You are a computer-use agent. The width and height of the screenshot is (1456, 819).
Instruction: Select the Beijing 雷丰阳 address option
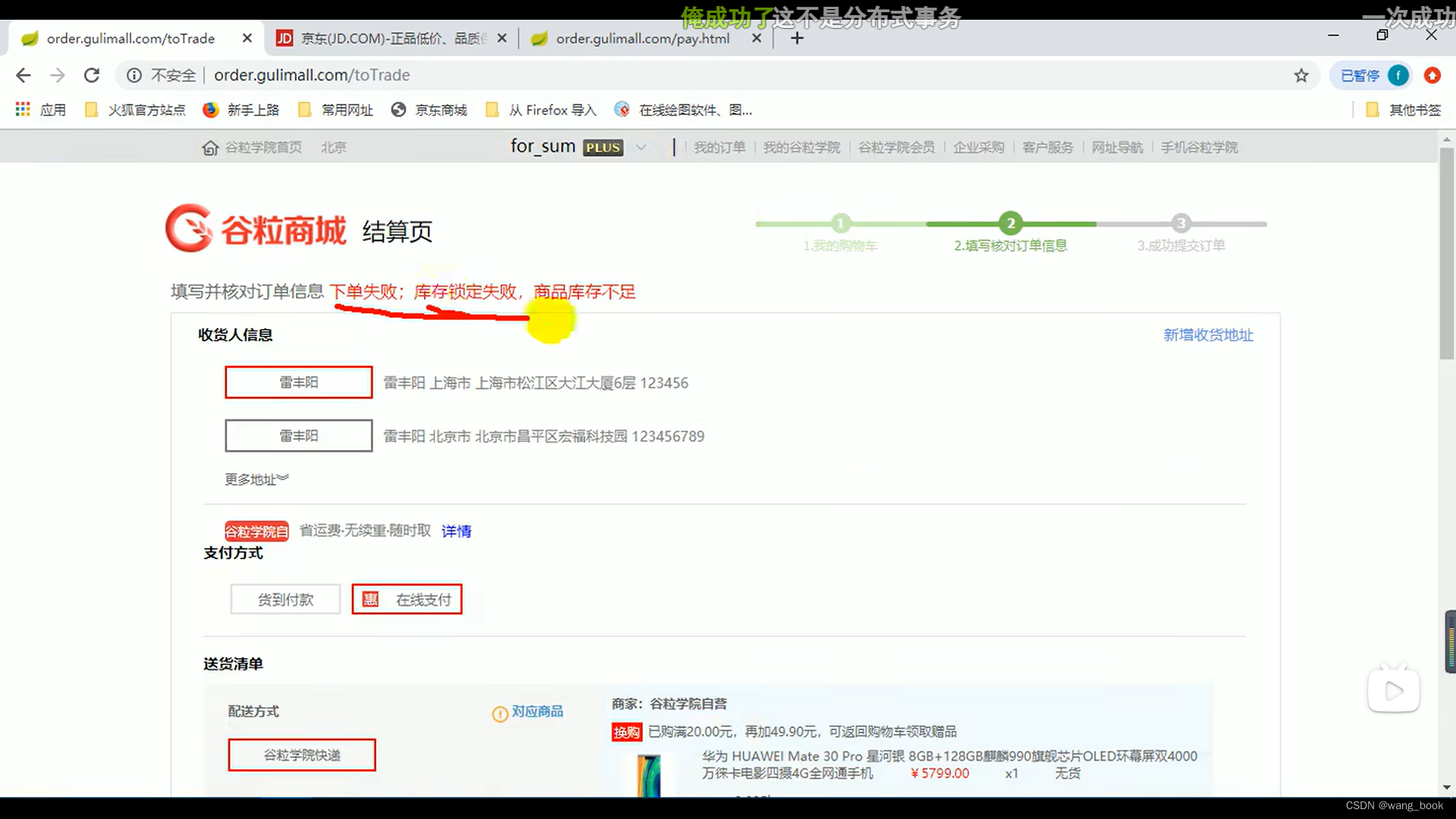point(298,436)
